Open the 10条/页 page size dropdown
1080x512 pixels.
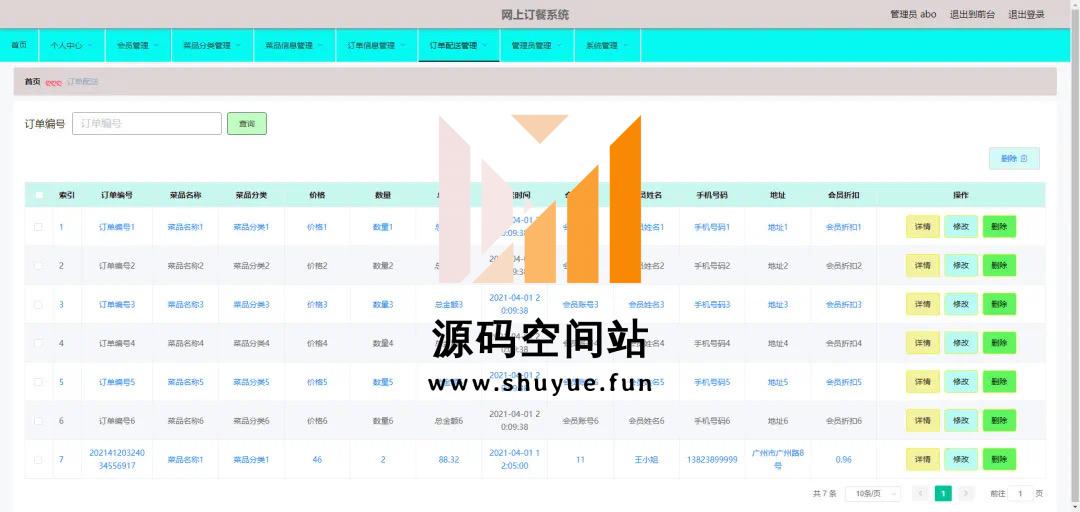[x=872, y=493]
